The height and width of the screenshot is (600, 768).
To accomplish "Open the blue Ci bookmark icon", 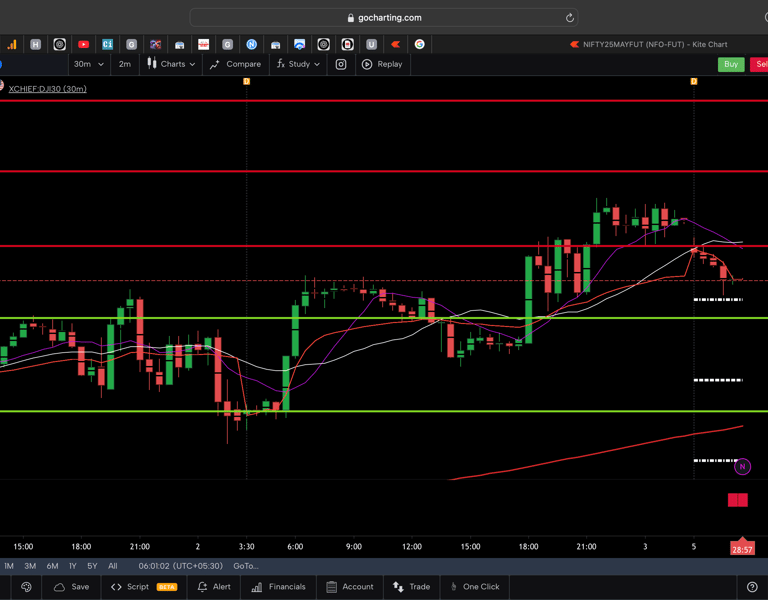I will 107,45.
